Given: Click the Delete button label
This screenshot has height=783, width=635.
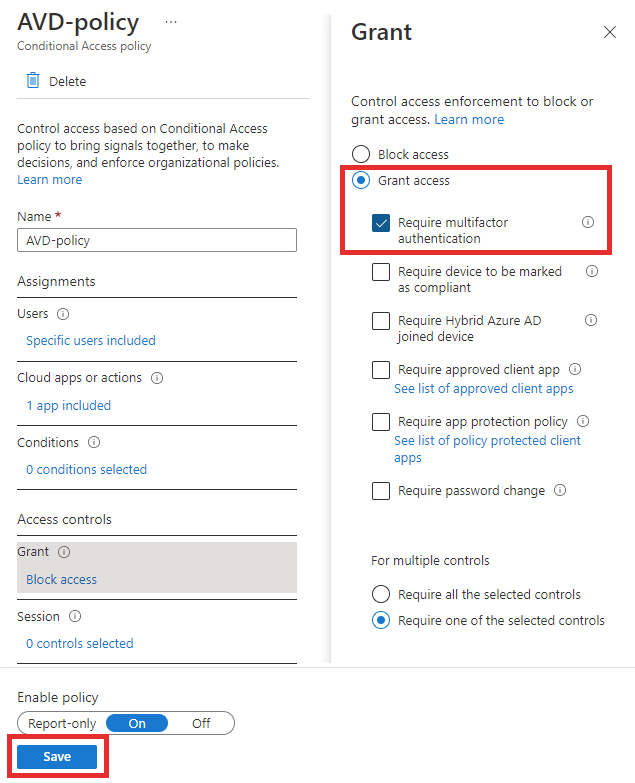Looking at the screenshot, I should 67,81.
